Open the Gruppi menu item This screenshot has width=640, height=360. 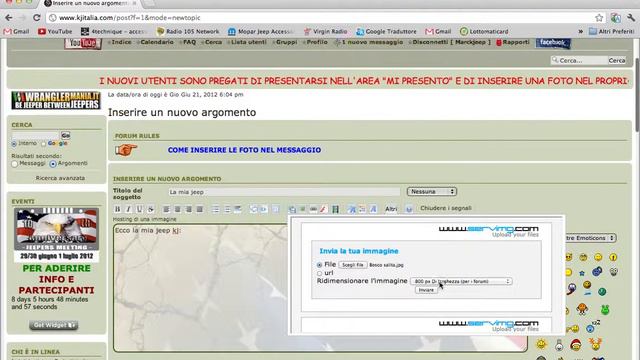[x=287, y=42]
